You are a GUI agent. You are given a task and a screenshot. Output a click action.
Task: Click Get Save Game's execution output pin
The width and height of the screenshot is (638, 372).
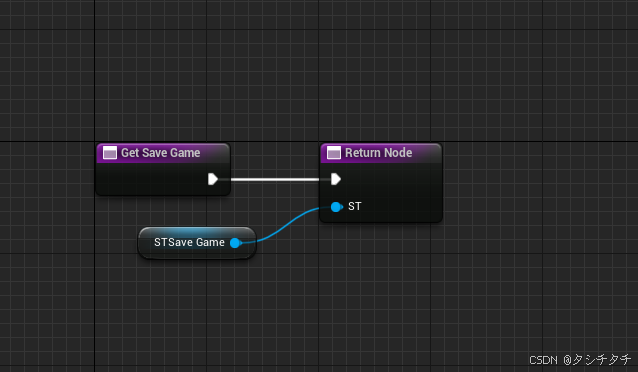(x=213, y=179)
